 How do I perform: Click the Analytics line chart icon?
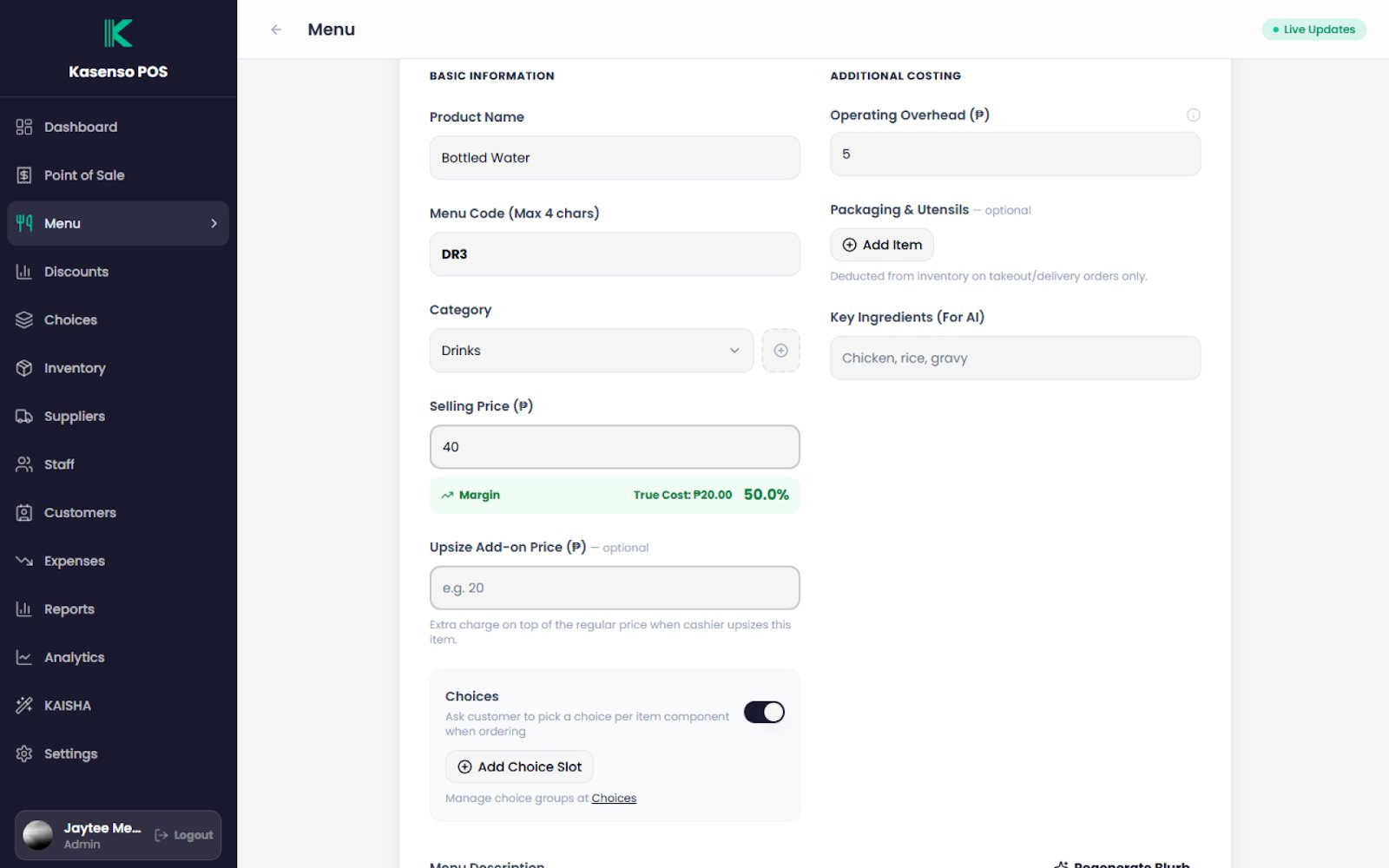click(24, 657)
